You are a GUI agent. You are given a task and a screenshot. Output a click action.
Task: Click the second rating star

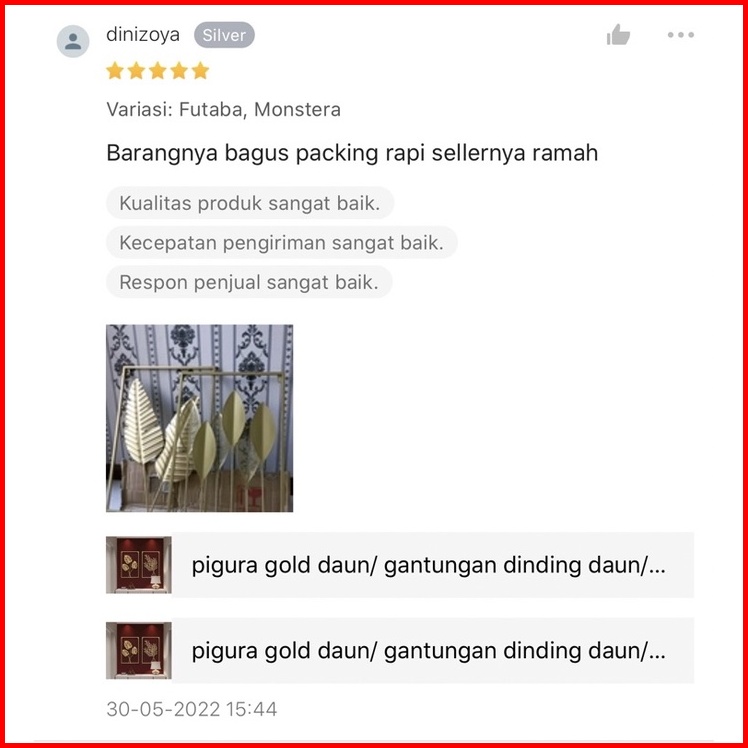tap(136, 71)
